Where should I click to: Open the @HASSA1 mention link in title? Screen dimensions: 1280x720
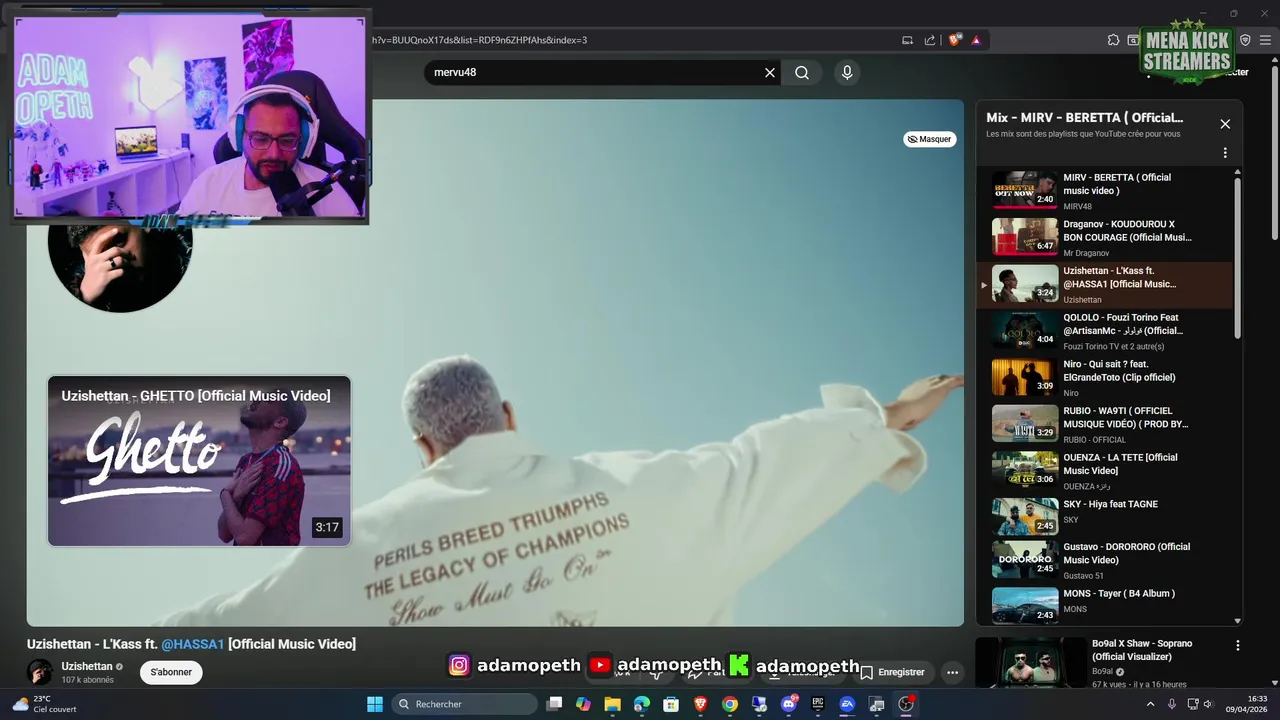click(x=193, y=644)
